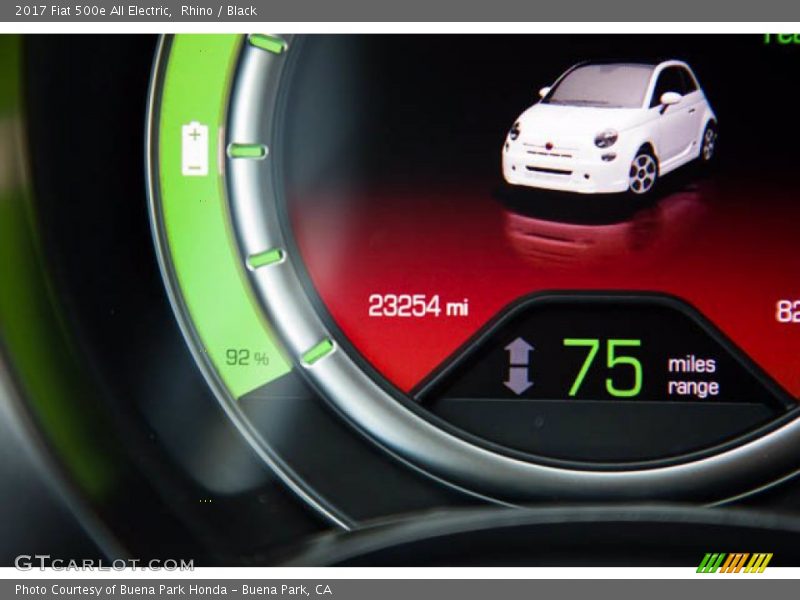The width and height of the screenshot is (800, 600).
Task: Click the striped green and orange logo
Action: point(734,563)
